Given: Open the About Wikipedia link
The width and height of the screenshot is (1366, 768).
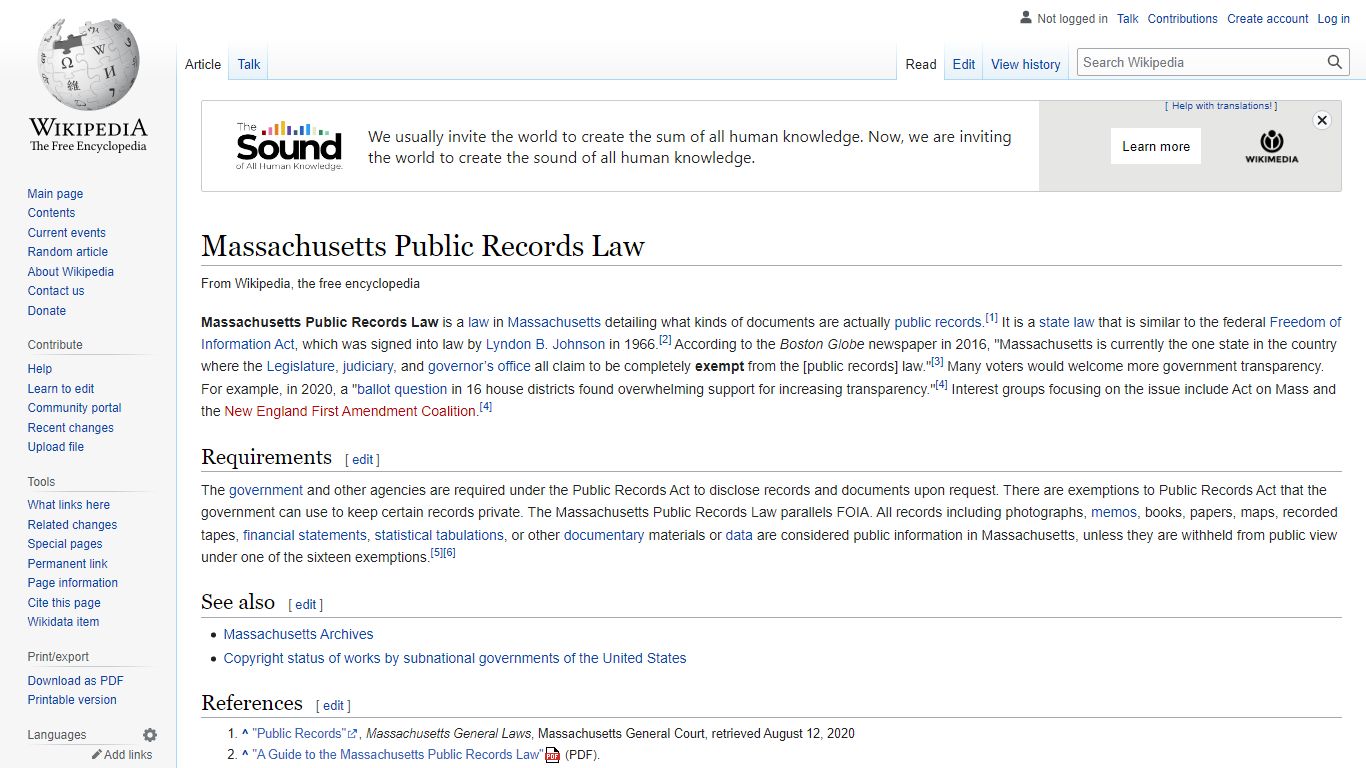Looking at the screenshot, I should [70, 272].
